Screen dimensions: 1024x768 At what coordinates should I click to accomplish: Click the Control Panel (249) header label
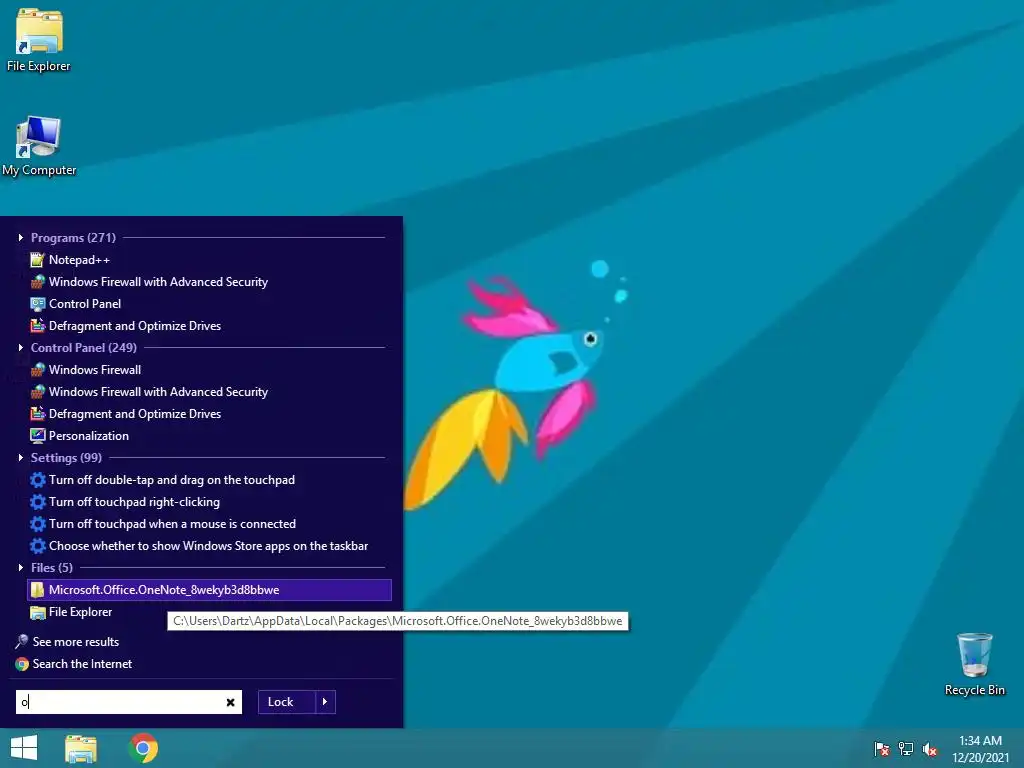(x=84, y=347)
